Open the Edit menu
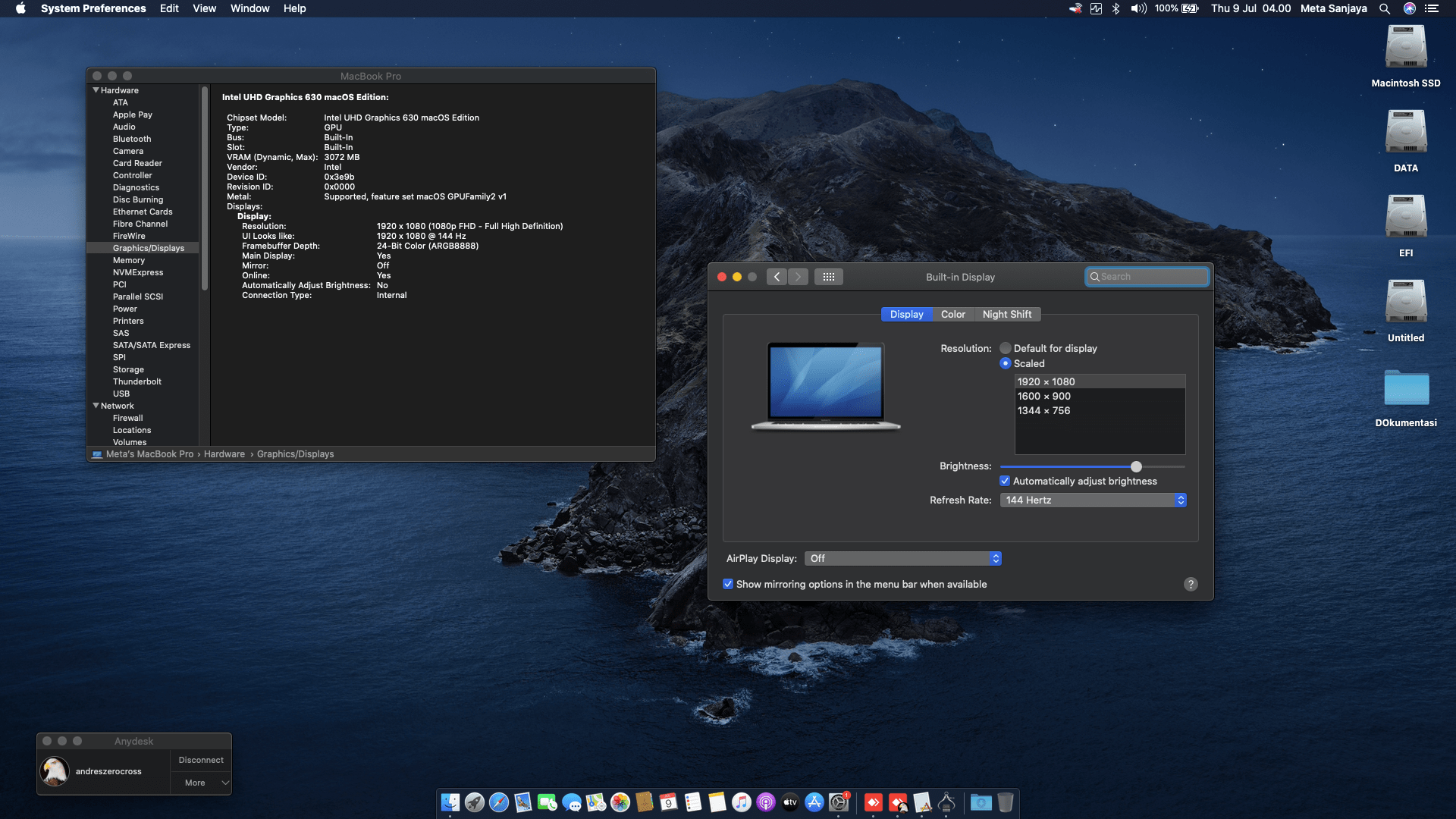This screenshot has height=819, width=1456. tap(169, 8)
